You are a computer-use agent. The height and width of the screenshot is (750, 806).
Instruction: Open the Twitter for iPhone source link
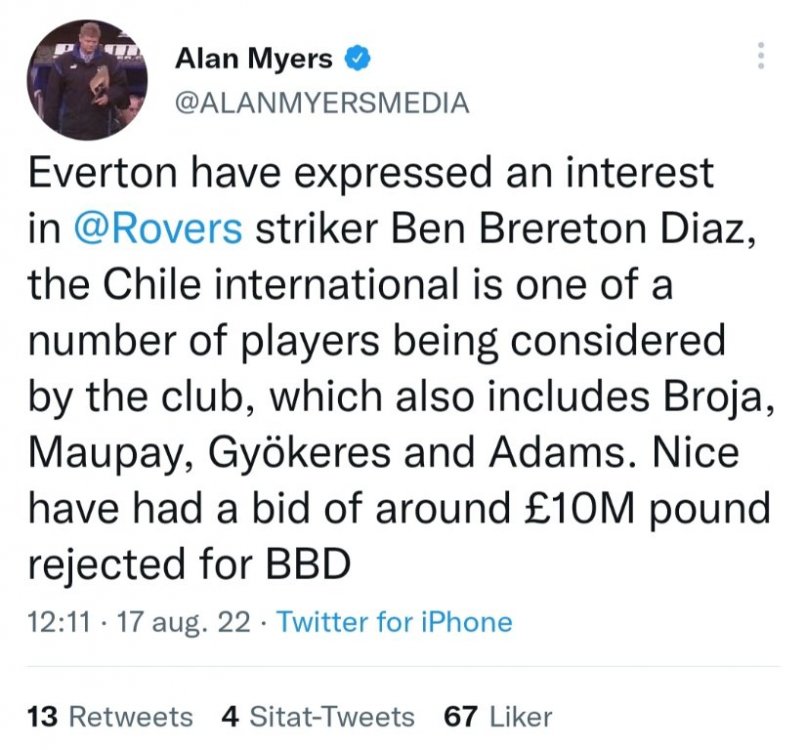click(394, 622)
